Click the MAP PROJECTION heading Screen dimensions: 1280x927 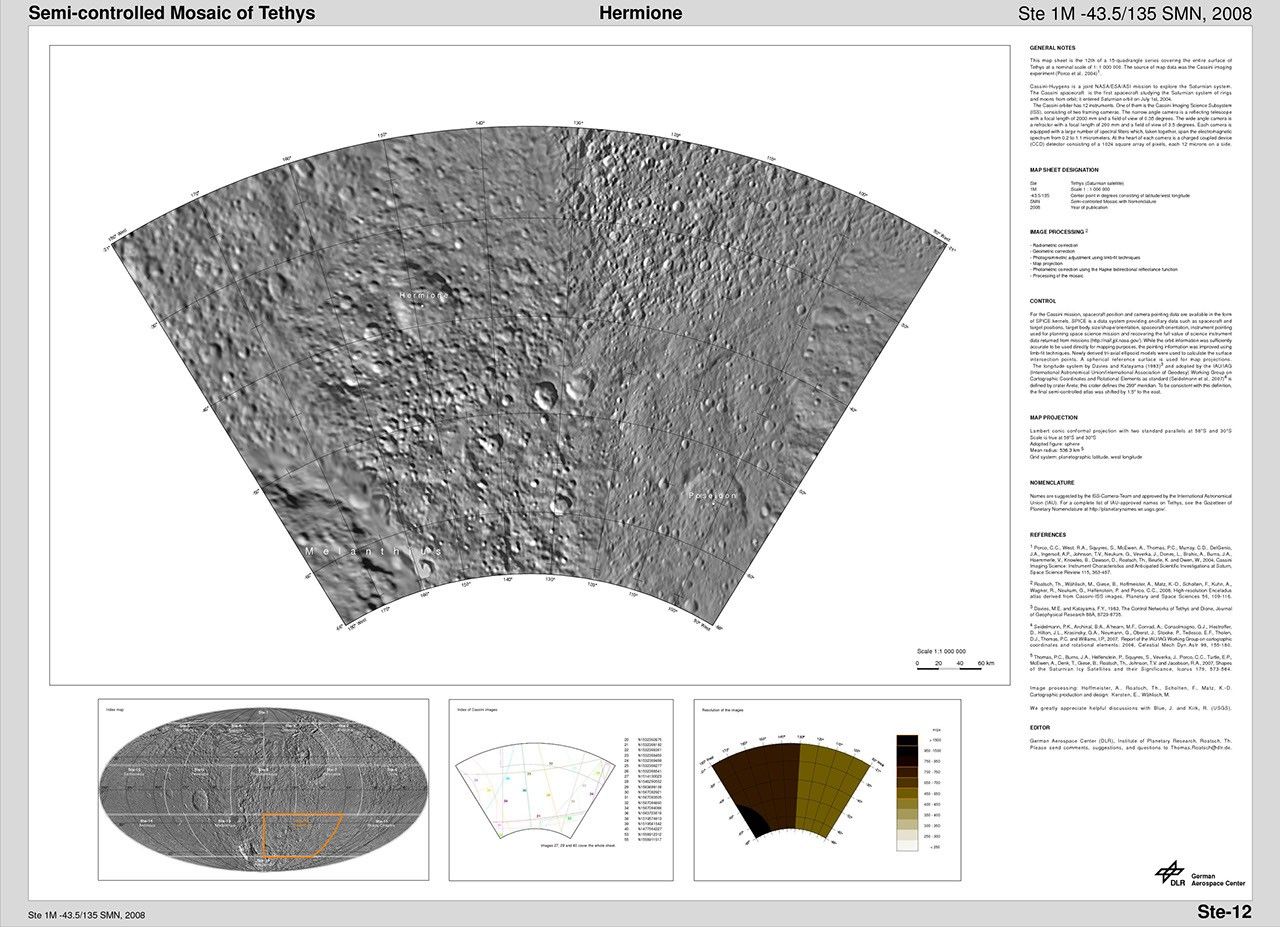(1054, 417)
